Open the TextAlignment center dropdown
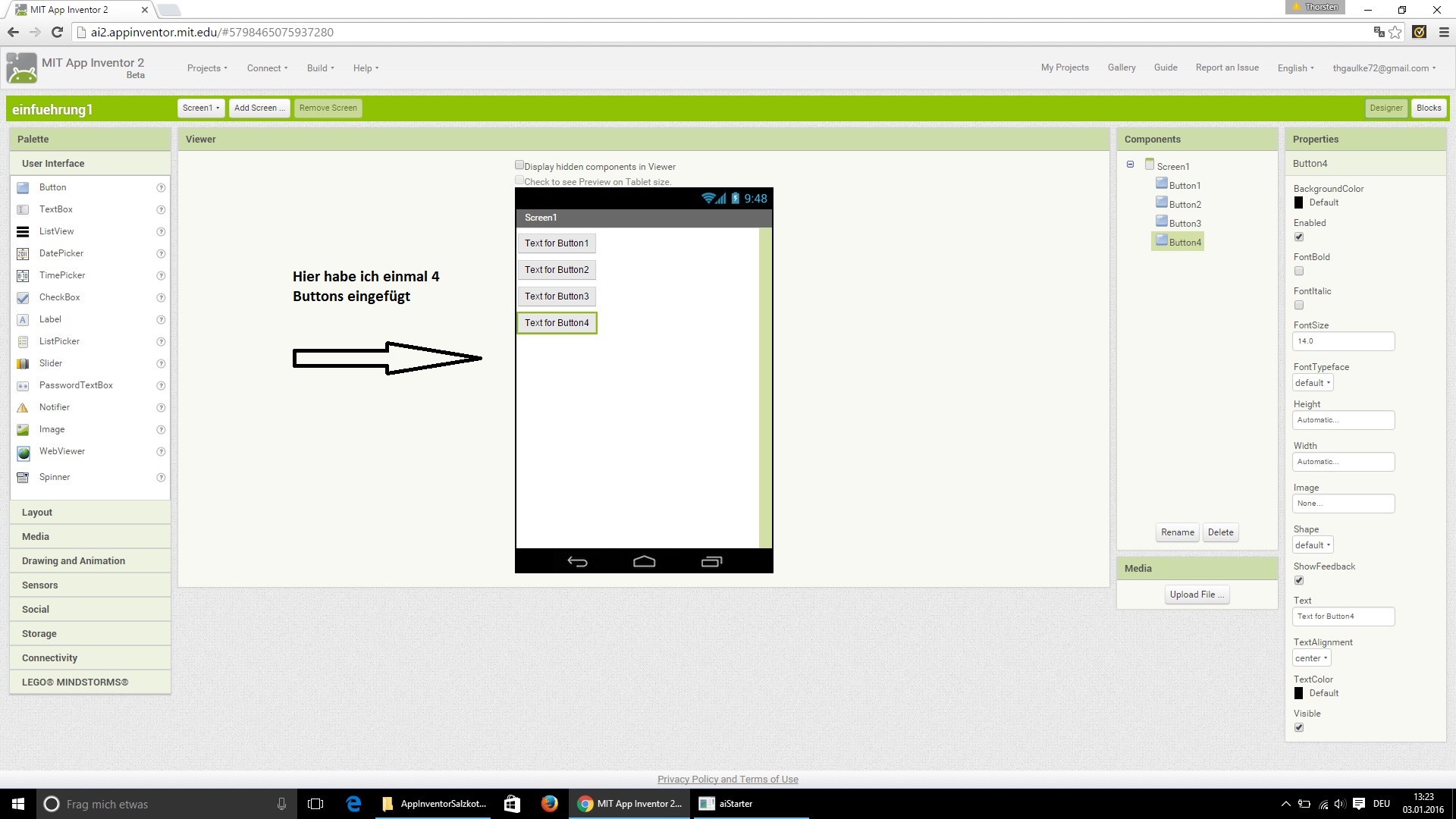1456x819 pixels. tap(1312, 658)
